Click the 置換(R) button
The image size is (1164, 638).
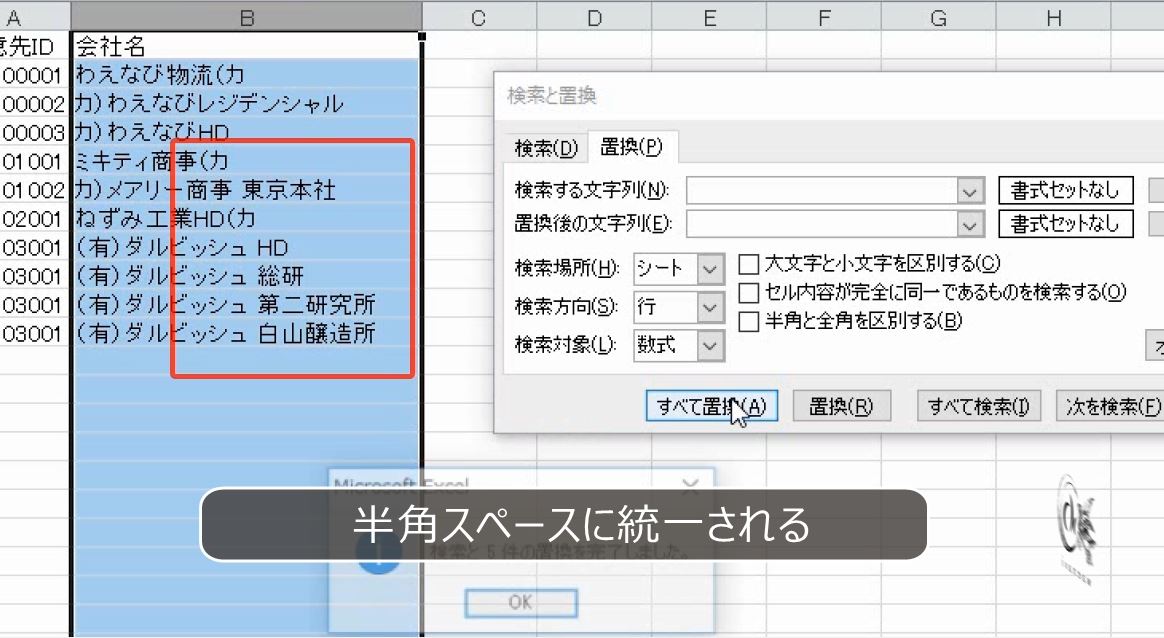tap(841, 406)
